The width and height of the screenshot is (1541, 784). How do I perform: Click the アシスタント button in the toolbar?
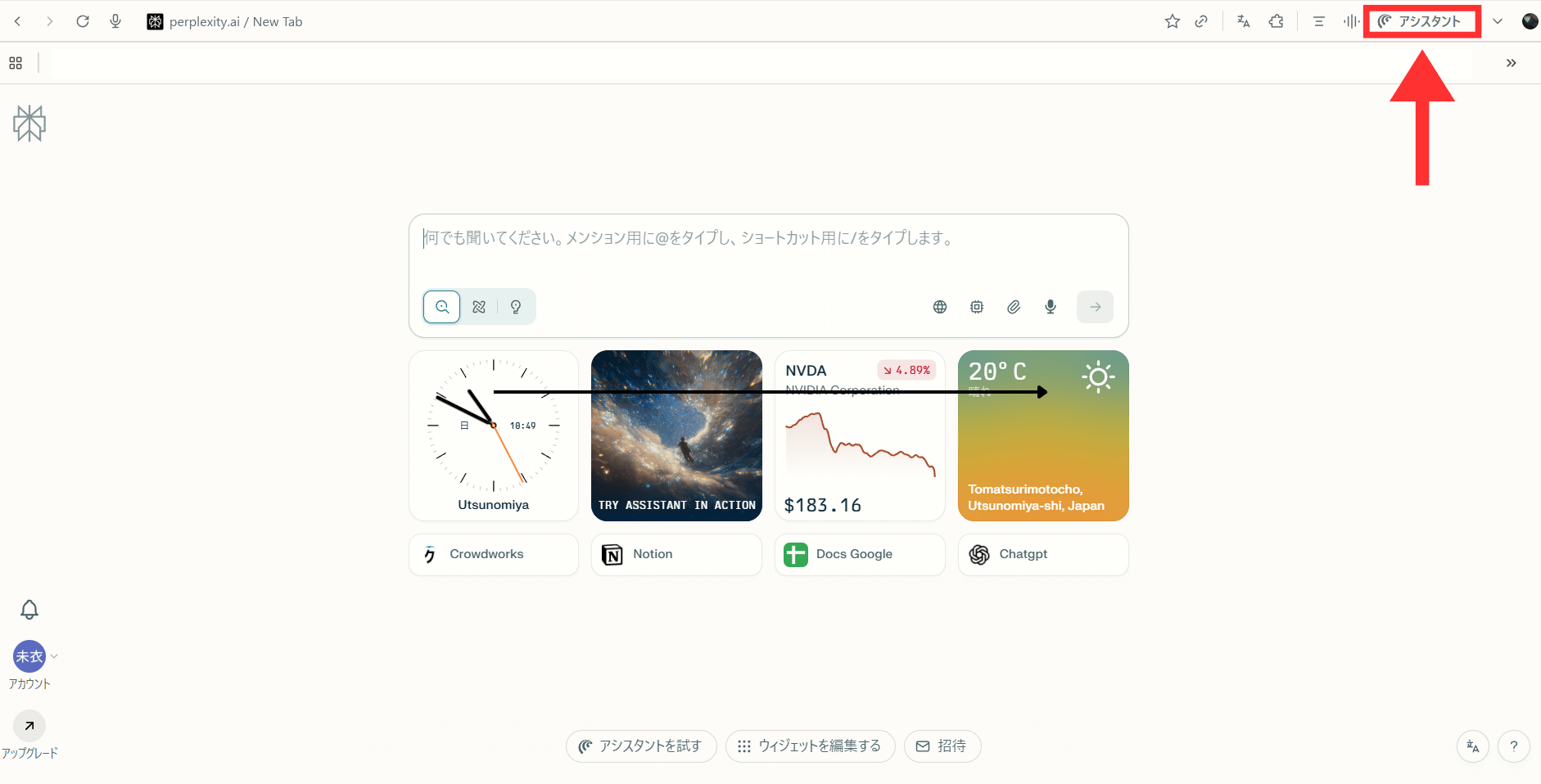(x=1421, y=21)
